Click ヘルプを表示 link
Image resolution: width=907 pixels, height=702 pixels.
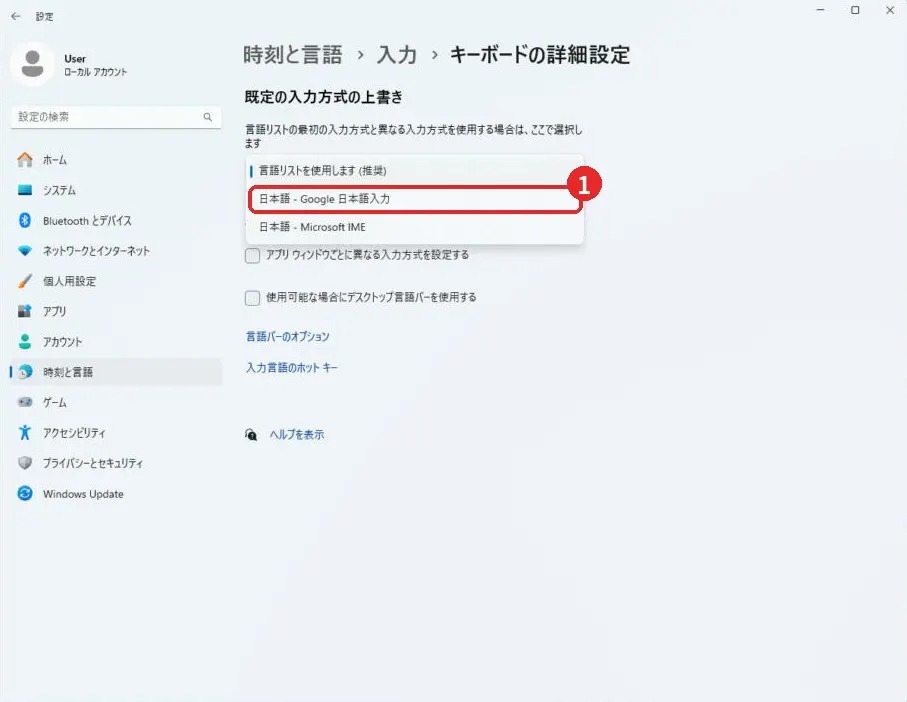click(x=297, y=435)
